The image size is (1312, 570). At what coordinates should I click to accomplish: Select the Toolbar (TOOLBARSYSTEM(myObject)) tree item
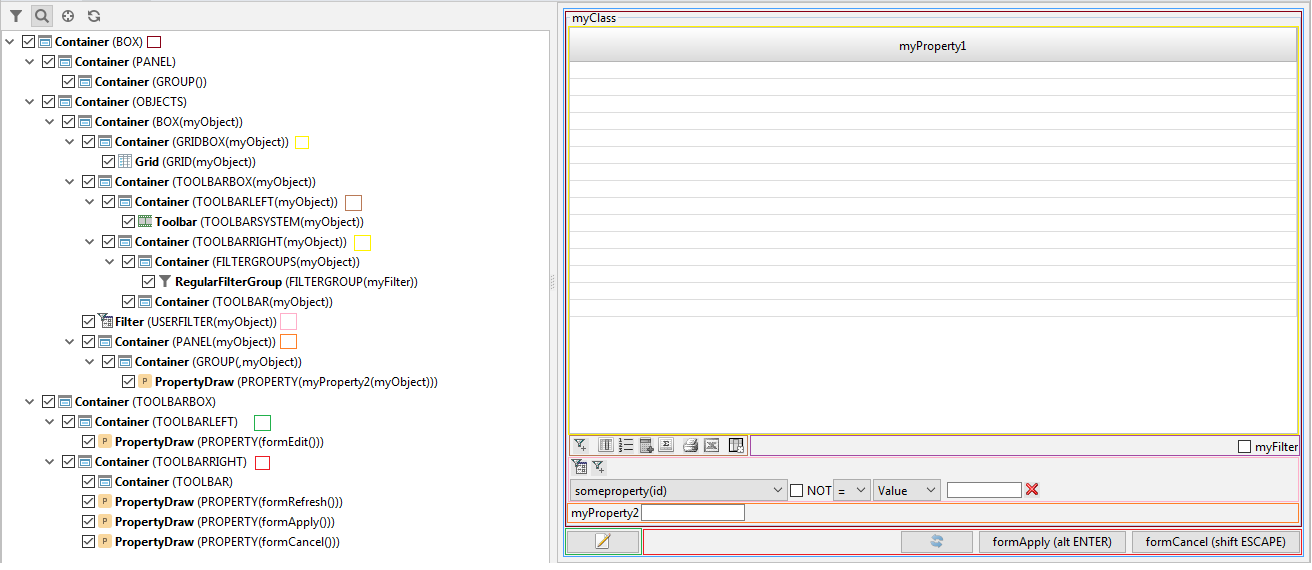[x=259, y=222]
